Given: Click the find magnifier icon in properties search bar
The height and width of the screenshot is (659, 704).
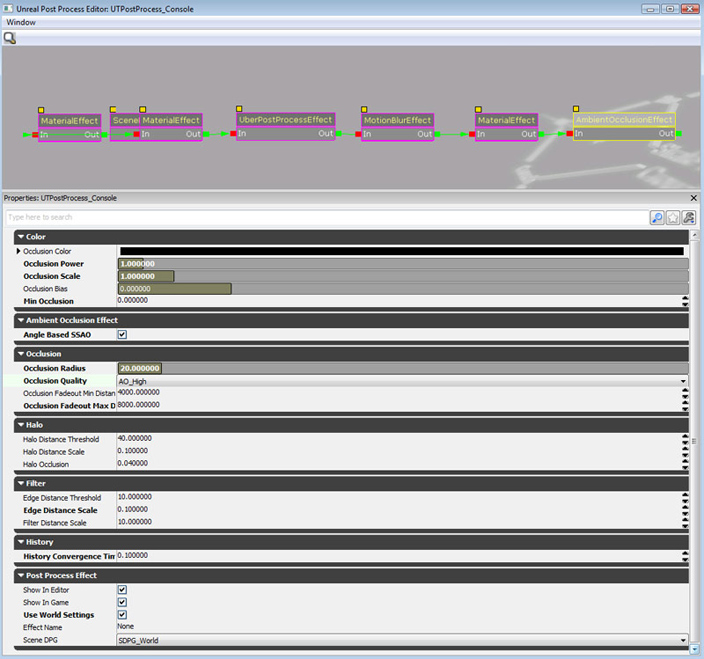Looking at the screenshot, I should coord(657,218).
